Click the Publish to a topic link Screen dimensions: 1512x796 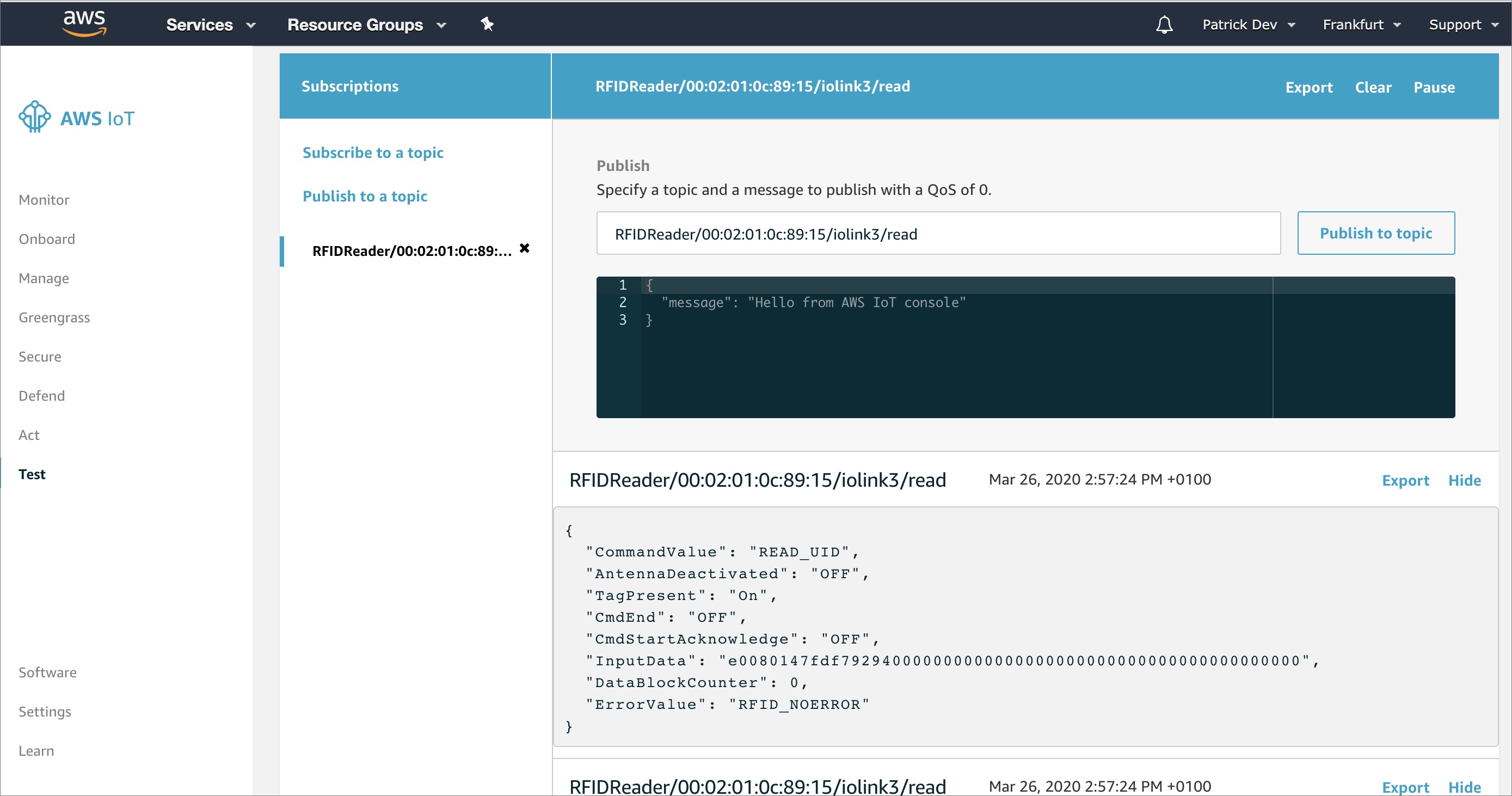pyautogui.click(x=365, y=196)
